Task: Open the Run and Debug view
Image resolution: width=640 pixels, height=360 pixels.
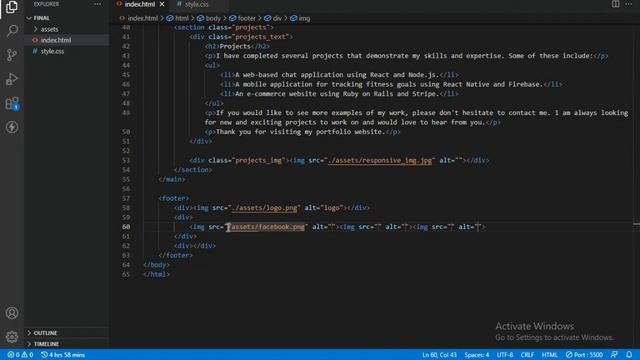Action: coord(12,79)
